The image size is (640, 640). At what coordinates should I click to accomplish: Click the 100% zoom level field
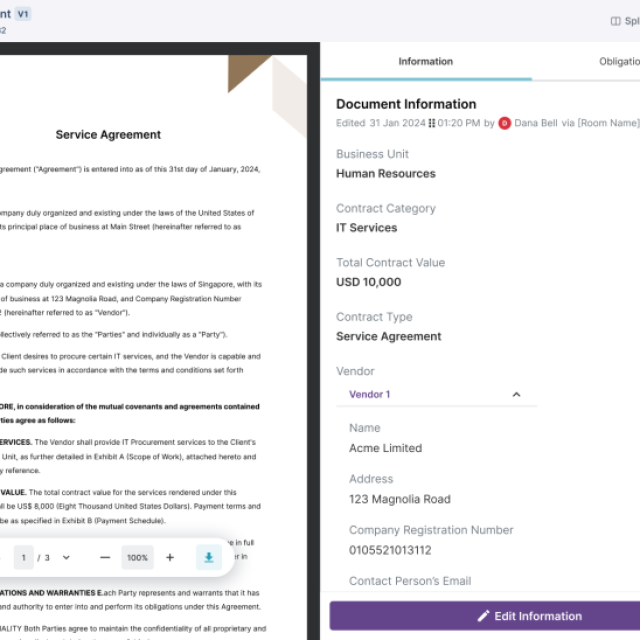[x=137, y=557]
